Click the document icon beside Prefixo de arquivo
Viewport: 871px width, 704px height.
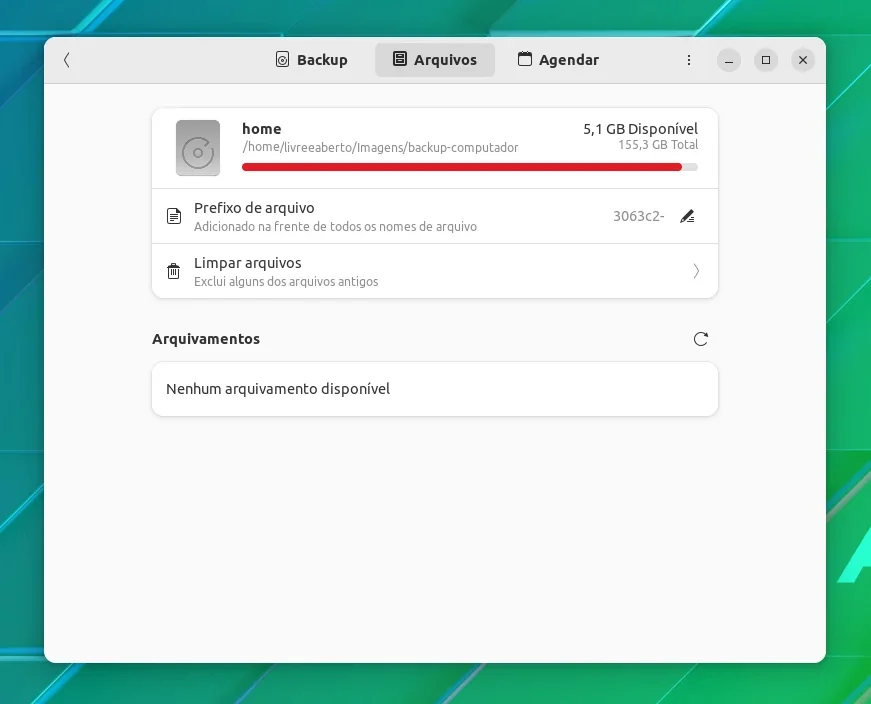coord(174,216)
